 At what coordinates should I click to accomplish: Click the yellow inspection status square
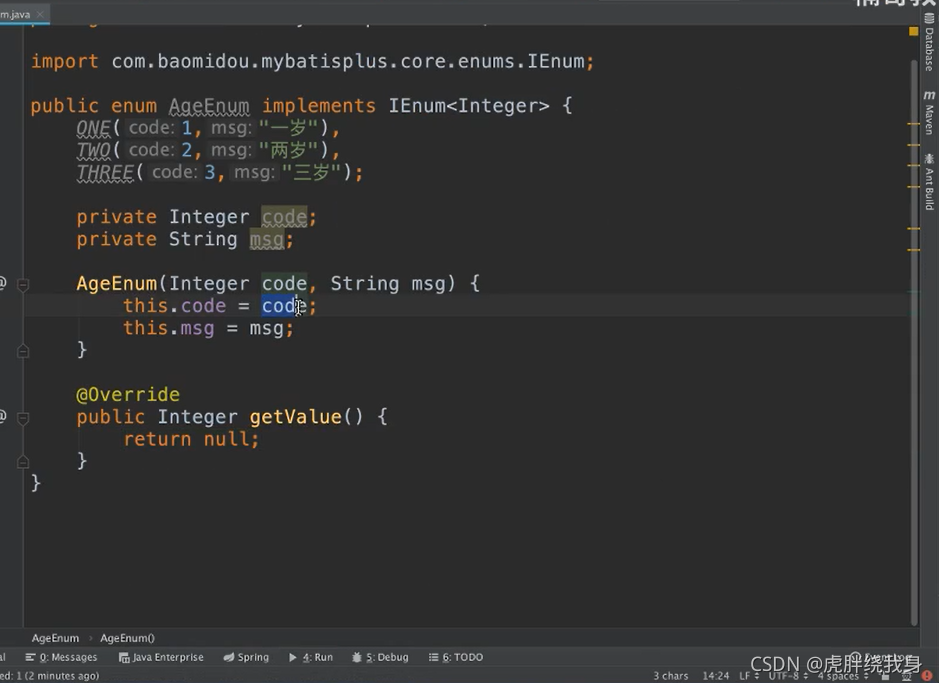(x=913, y=31)
